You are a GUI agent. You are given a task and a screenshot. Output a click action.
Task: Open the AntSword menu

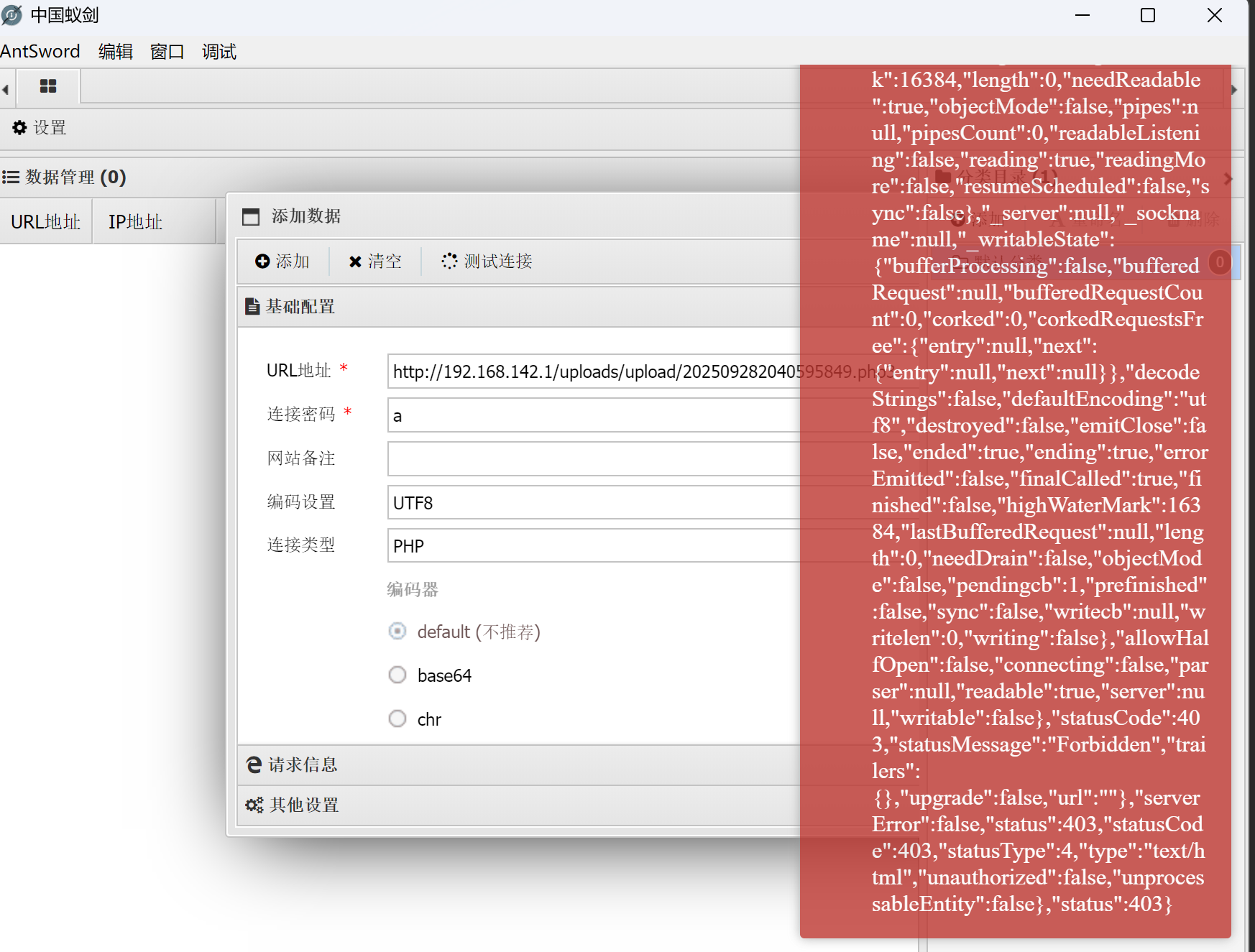click(40, 52)
